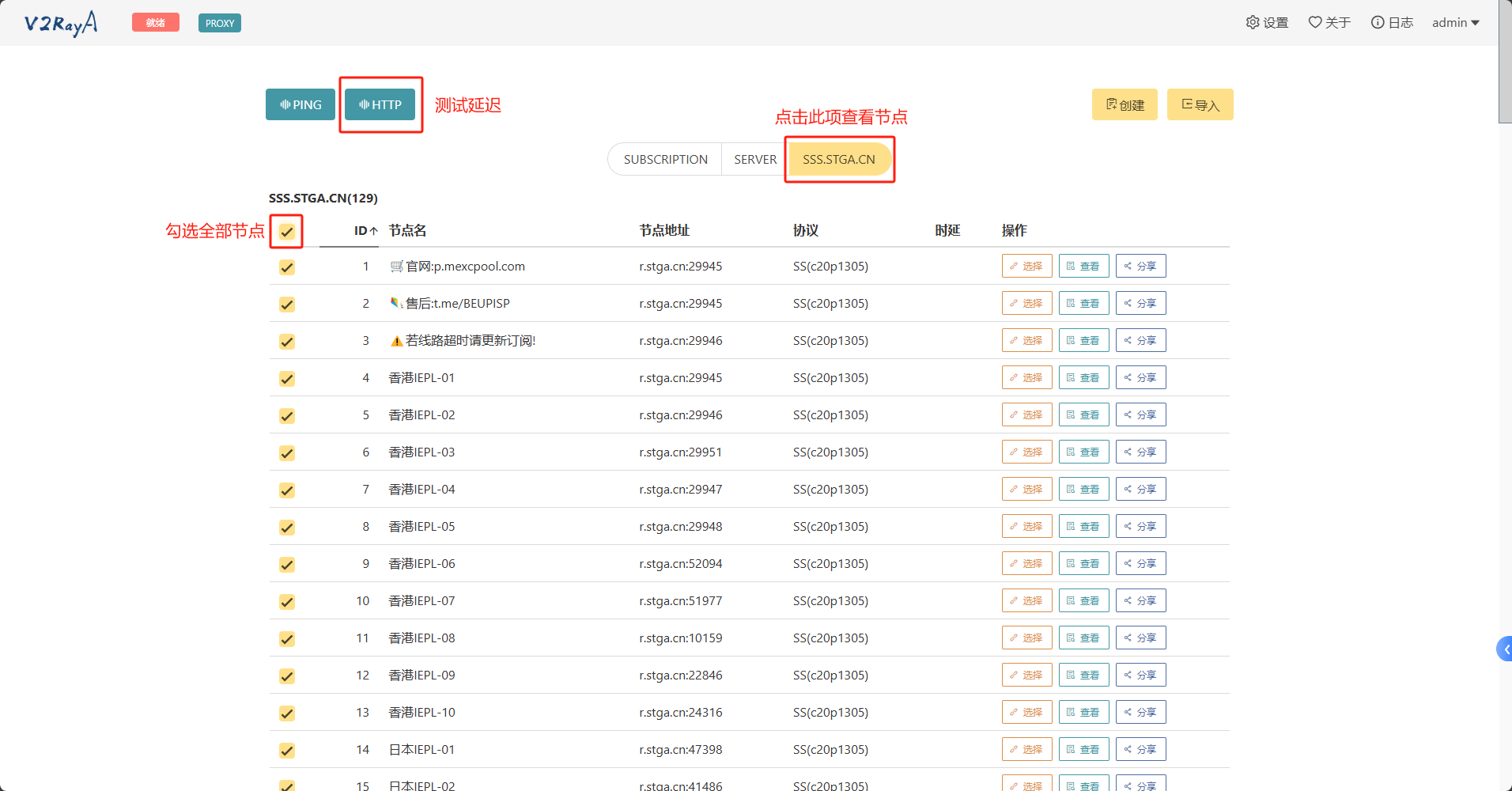Uncheck the 香港IEPL-06 checkbox
Screen dimensions: 1512x791
(287, 565)
